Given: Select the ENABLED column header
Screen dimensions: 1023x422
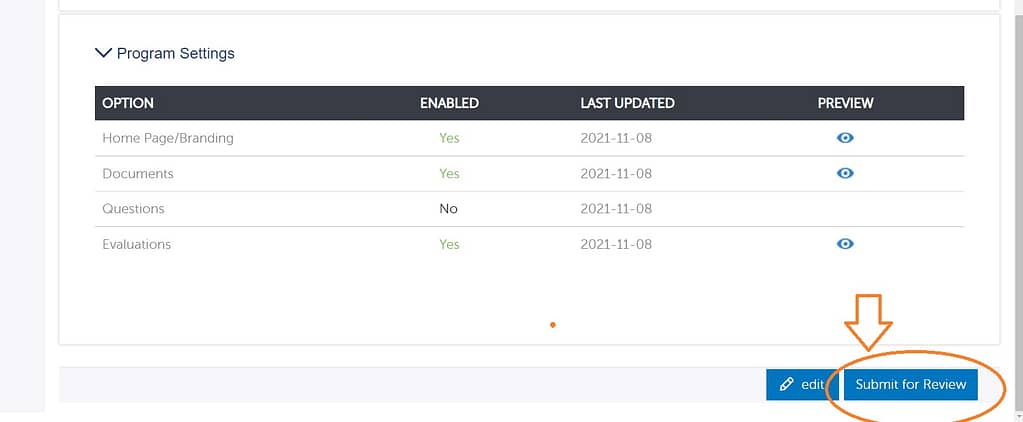Looking at the screenshot, I should [x=449, y=103].
